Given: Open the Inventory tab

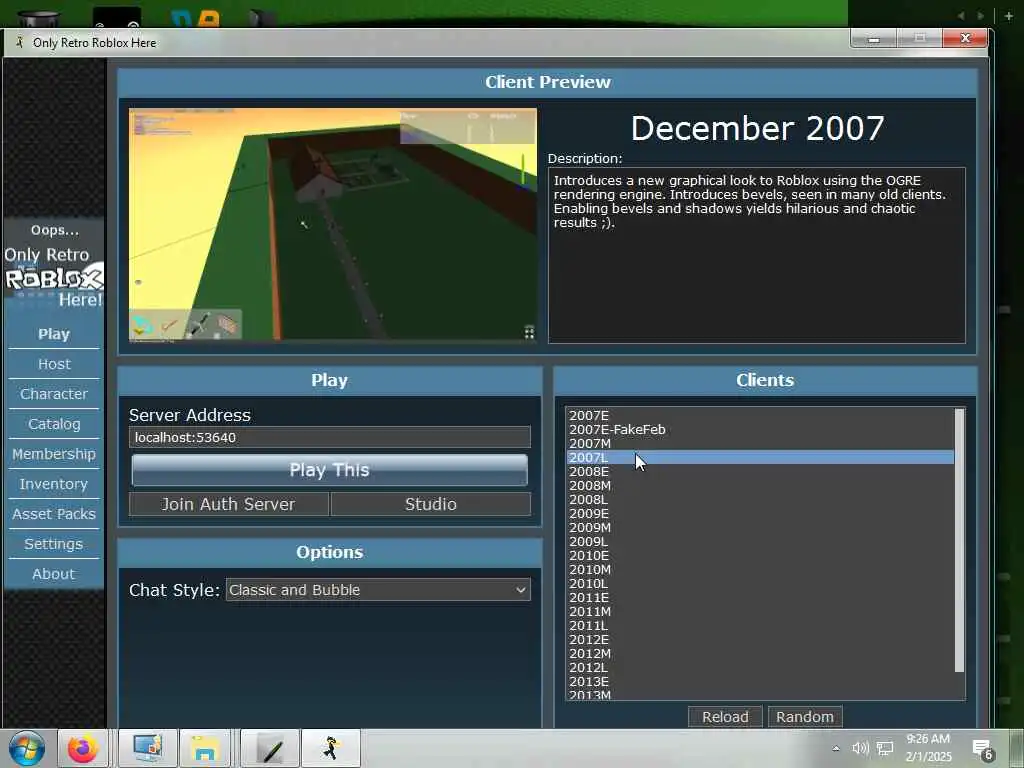Looking at the screenshot, I should [x=54, y=484].
